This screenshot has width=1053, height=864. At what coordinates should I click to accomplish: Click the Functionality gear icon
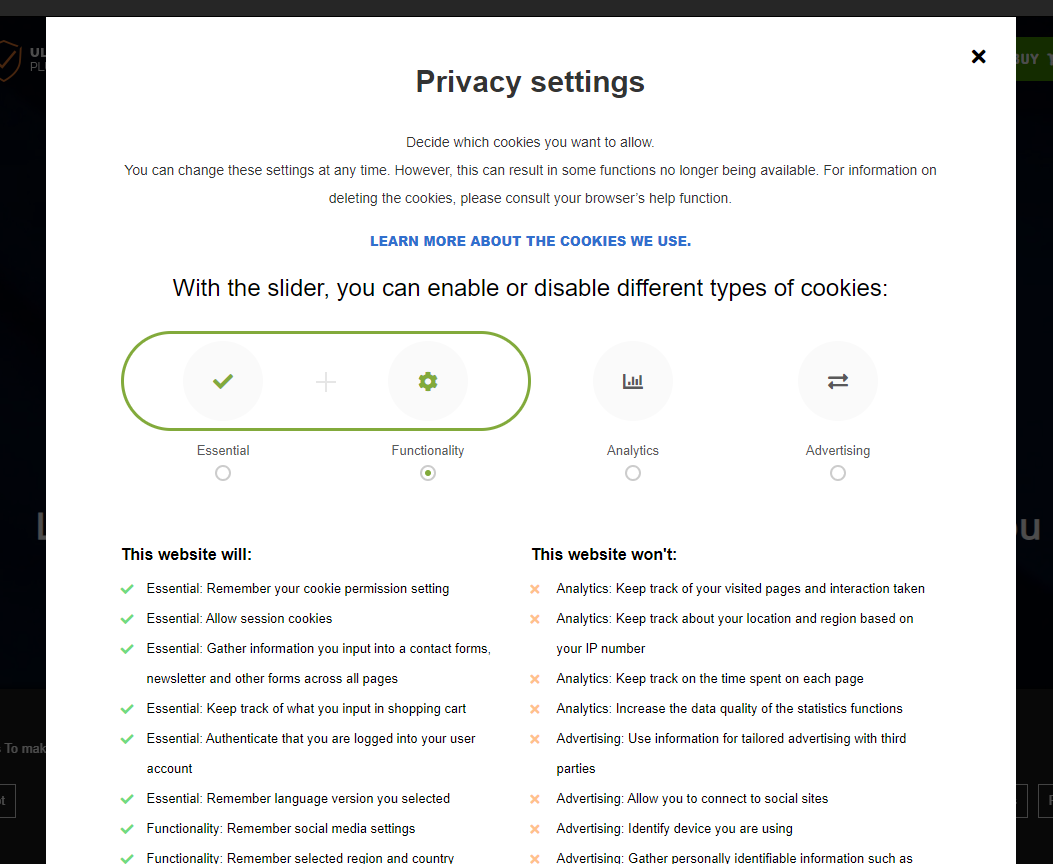(x=428, y=381)
